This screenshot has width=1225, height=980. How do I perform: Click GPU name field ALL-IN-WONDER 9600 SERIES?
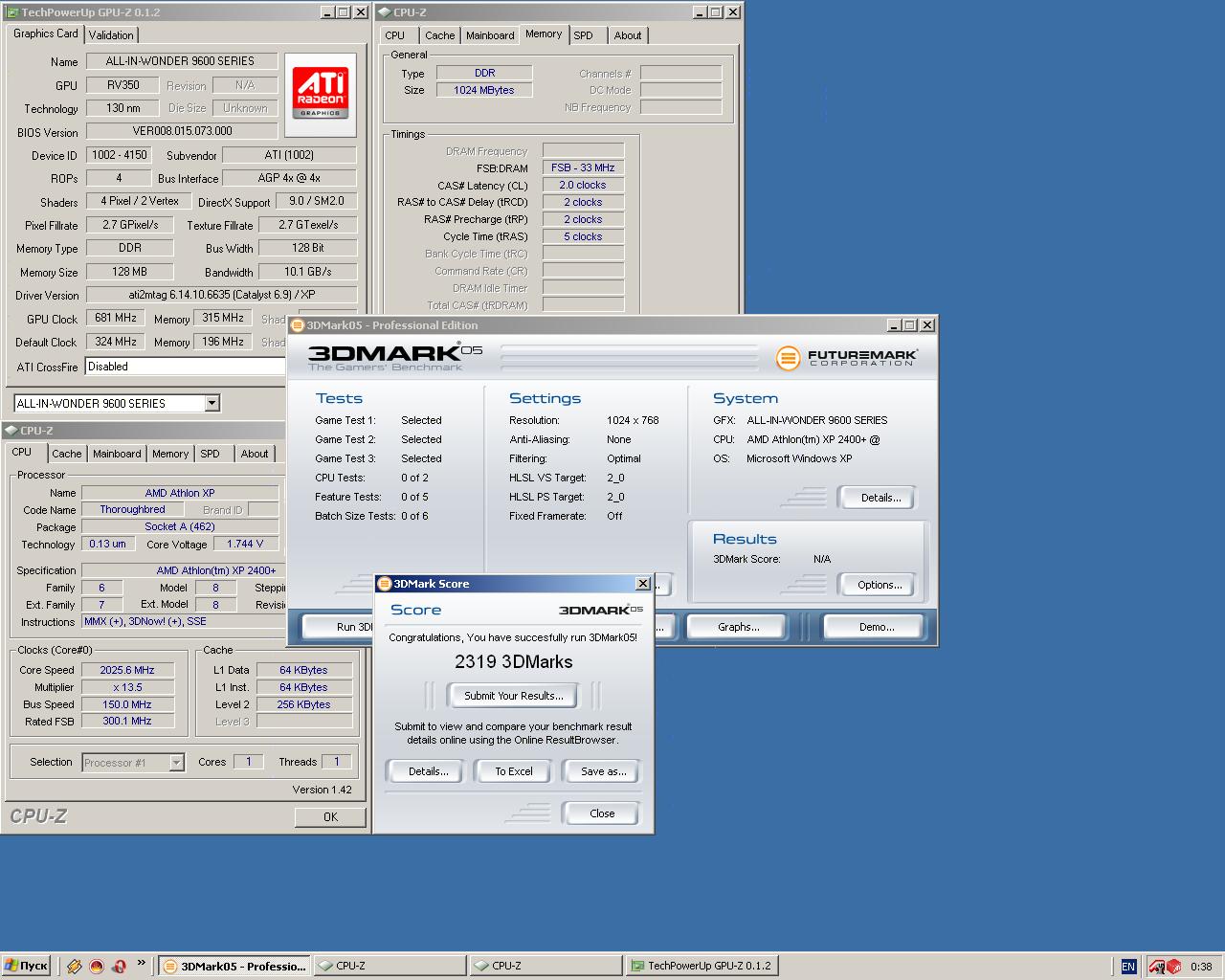182,61
